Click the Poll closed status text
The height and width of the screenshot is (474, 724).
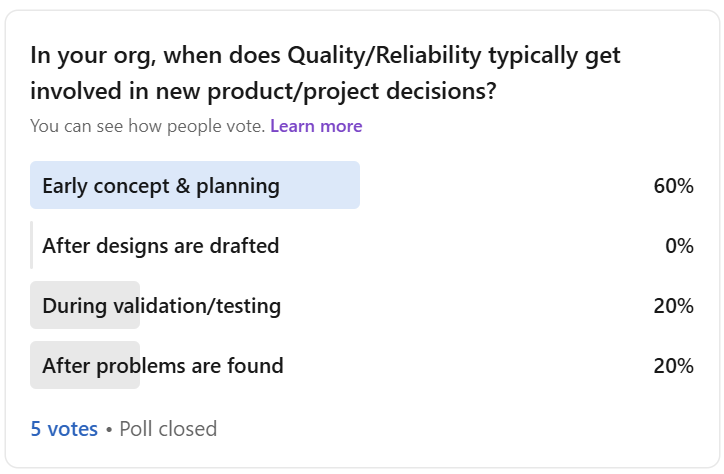[x=168, y=429]
